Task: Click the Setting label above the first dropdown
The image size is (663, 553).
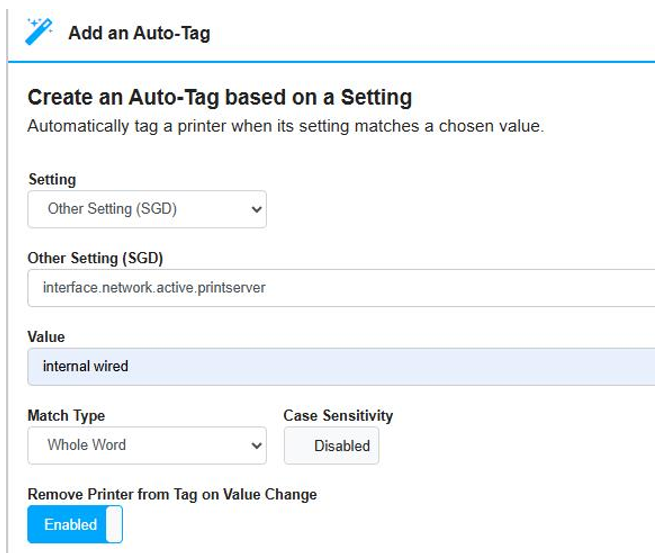Action: (x=52, y=179)
